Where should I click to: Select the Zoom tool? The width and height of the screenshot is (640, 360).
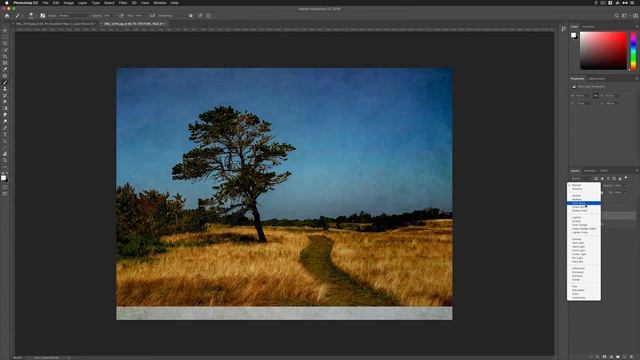[x=5, y=160]
